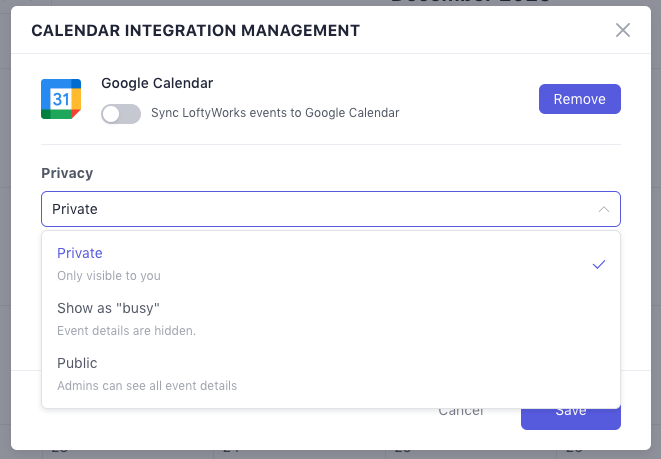Click the Google Calendar name label
Viewport: 661px width, 459px height.
[x=157, y=83]
